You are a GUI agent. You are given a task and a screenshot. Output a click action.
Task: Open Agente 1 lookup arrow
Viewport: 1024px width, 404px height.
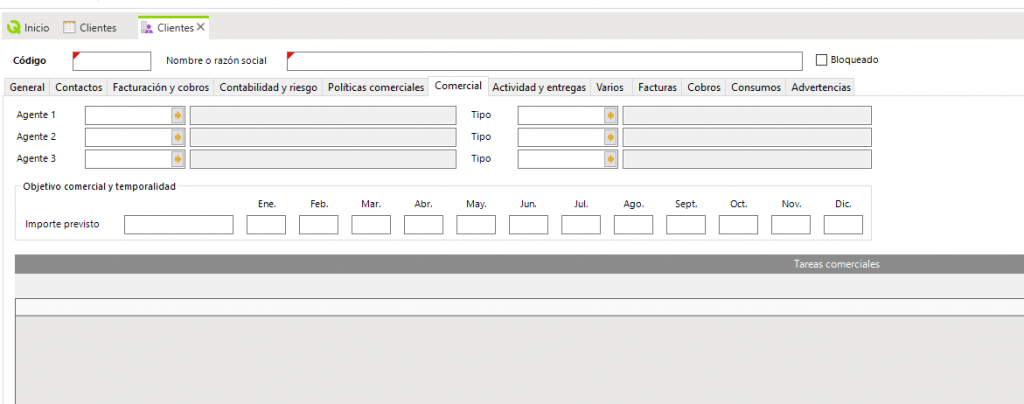tap(178, 116)
